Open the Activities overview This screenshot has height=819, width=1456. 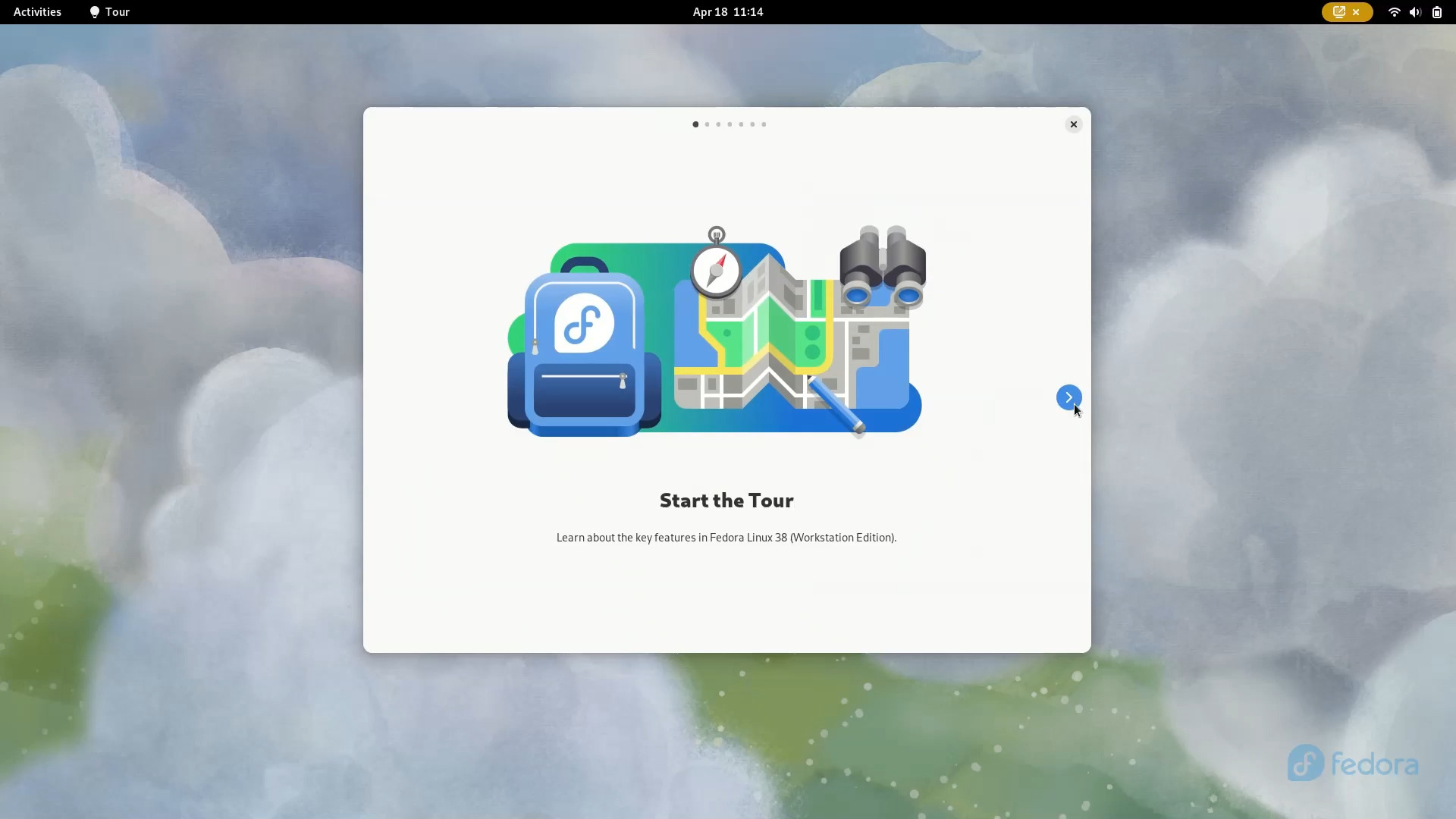click(36, 11)
